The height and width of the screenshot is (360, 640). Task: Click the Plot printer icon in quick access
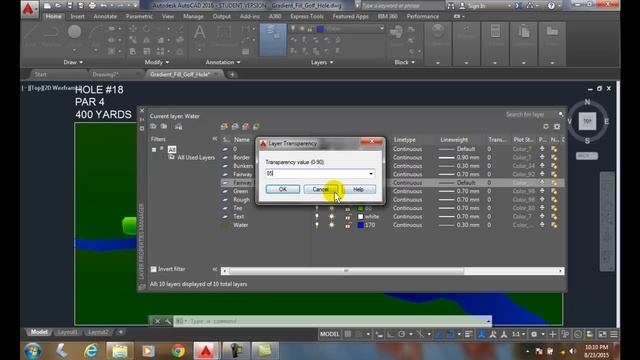(92, 6)
